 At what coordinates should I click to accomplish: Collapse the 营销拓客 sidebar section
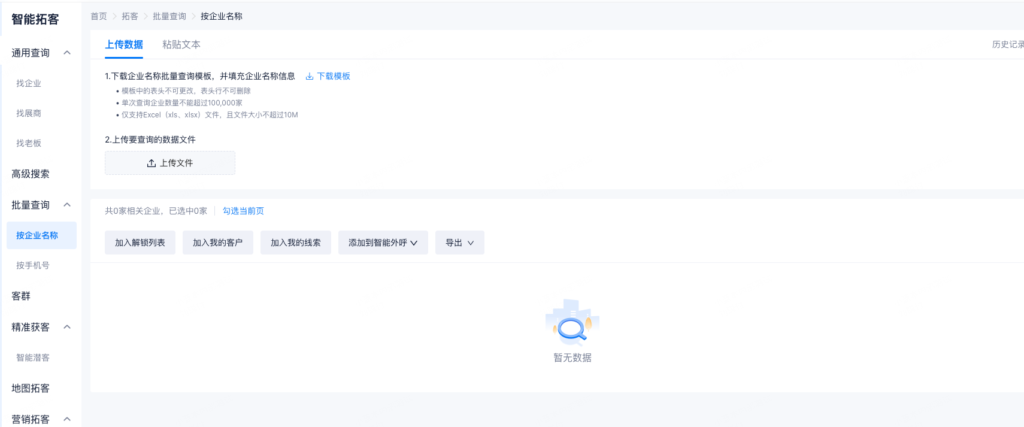pyautogui.click(x=67, y=418)
